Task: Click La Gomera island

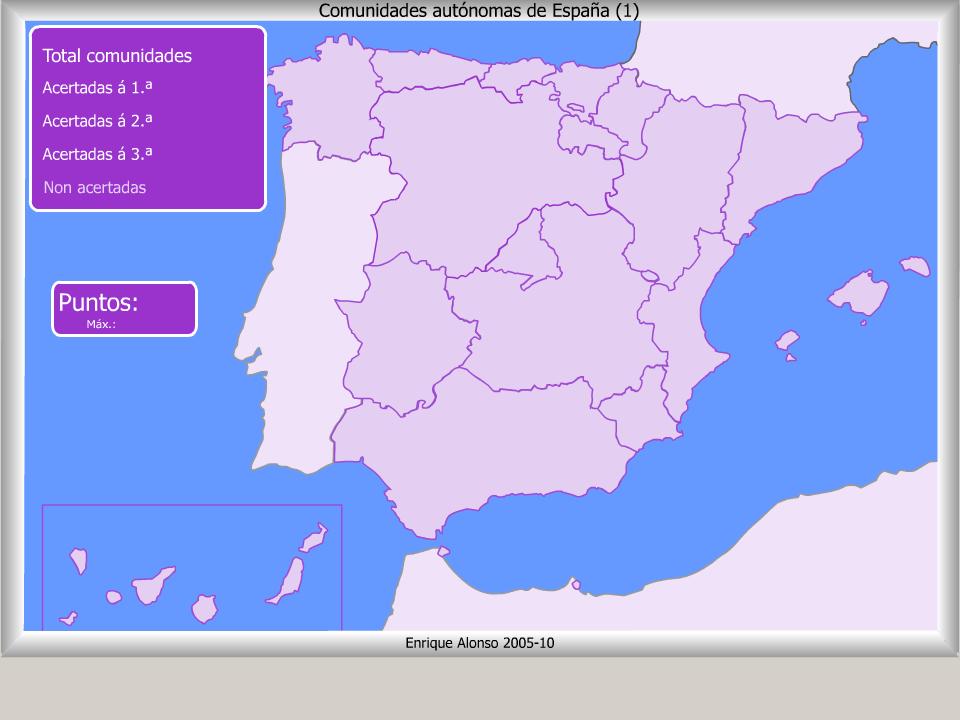Action: coord(113,597)
